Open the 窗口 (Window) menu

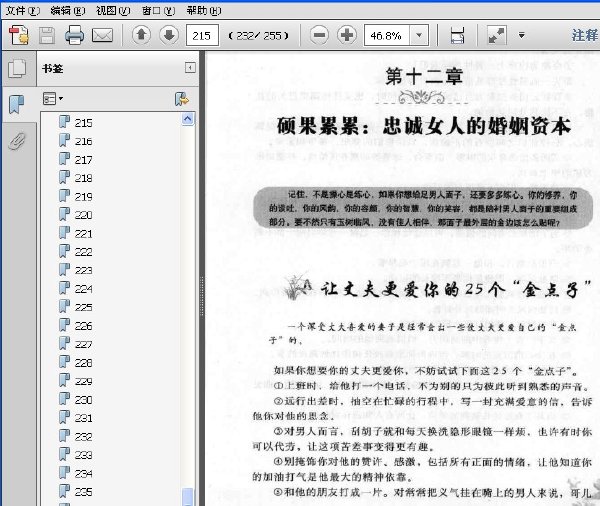pos(158,11)
